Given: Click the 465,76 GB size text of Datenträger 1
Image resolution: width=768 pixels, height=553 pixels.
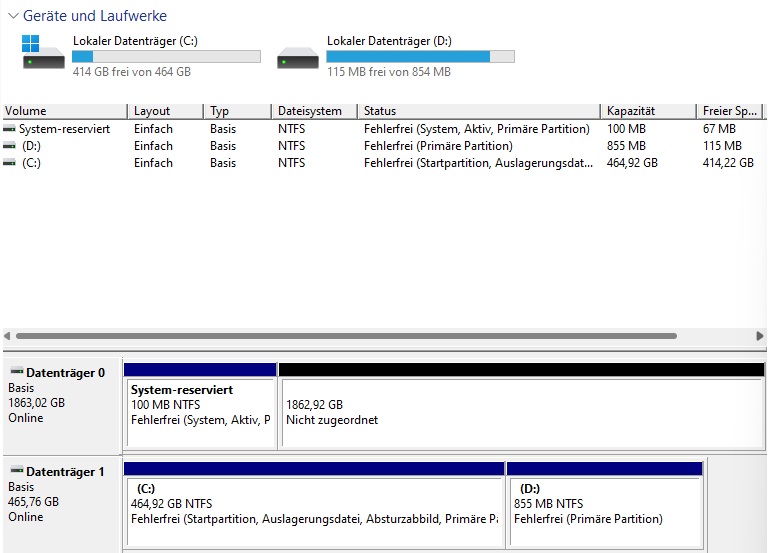Looking at the screenshot, I should (34, 502).
